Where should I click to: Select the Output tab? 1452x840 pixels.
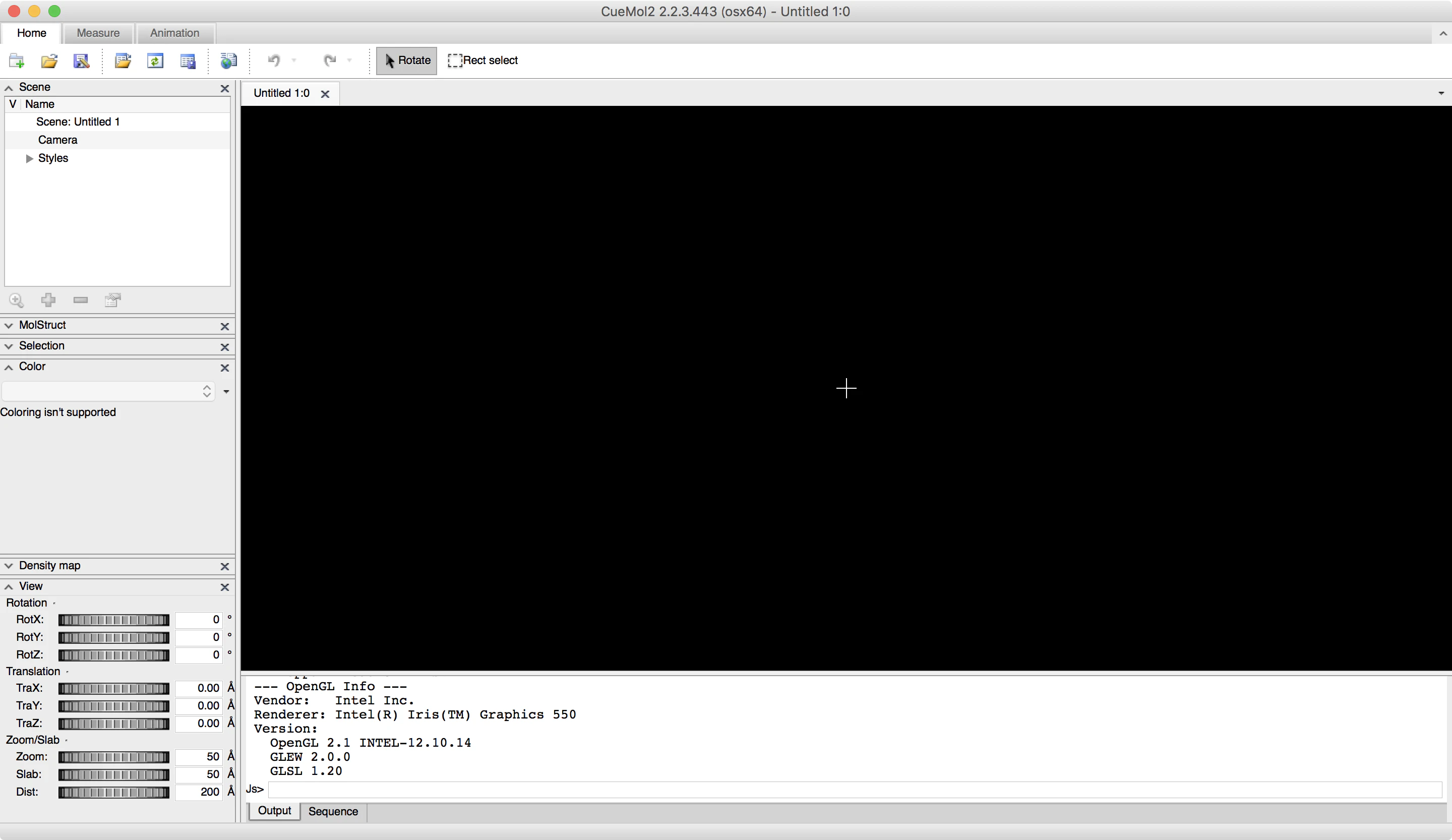[x=274, y=811]
